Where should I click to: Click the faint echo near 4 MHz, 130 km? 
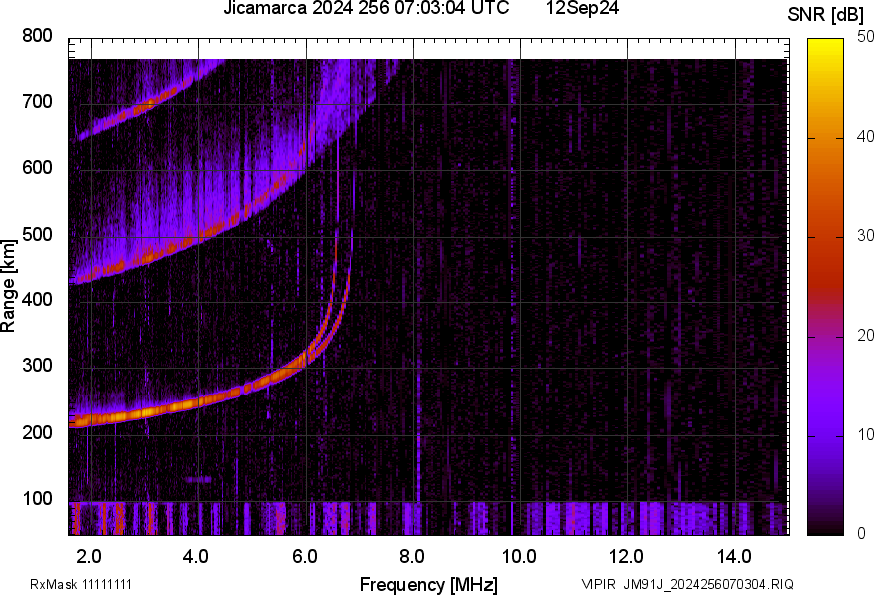point(198,479)
